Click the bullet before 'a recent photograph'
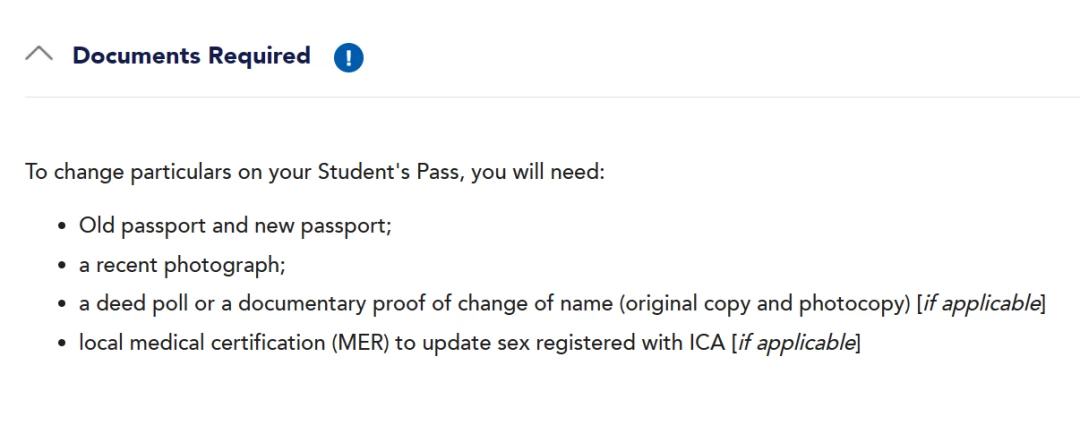Viewport: 1080px width, 425px height. tap(63, 265)
